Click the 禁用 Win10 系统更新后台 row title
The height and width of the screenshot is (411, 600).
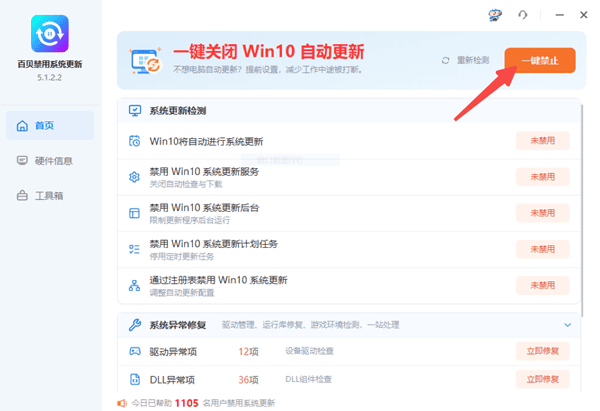click(x=204, y=208)
